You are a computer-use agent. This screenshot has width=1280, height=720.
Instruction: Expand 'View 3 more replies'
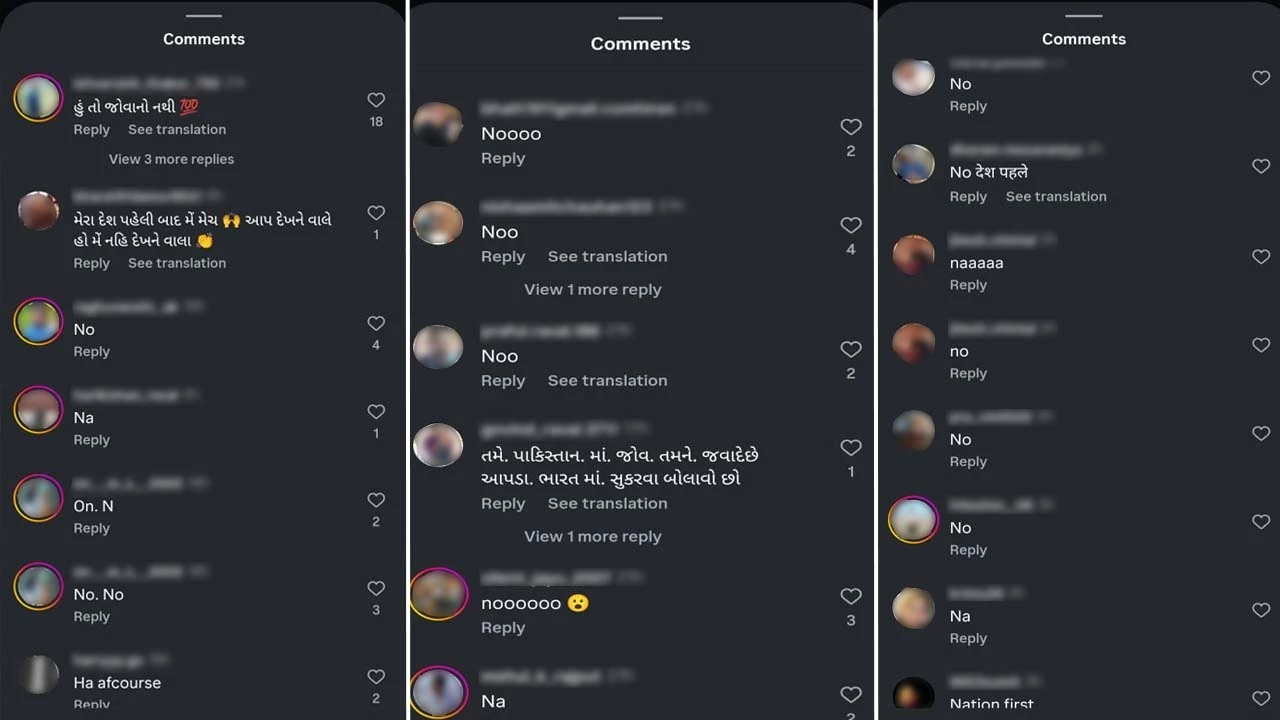172,159
